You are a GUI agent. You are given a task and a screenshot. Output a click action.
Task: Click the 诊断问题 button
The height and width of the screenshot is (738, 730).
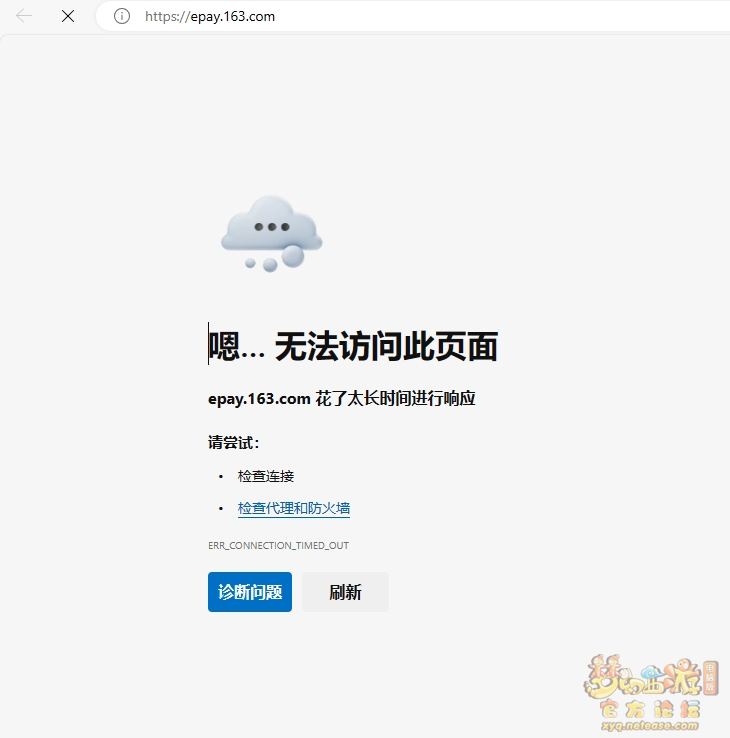click(x=250, y=592)
